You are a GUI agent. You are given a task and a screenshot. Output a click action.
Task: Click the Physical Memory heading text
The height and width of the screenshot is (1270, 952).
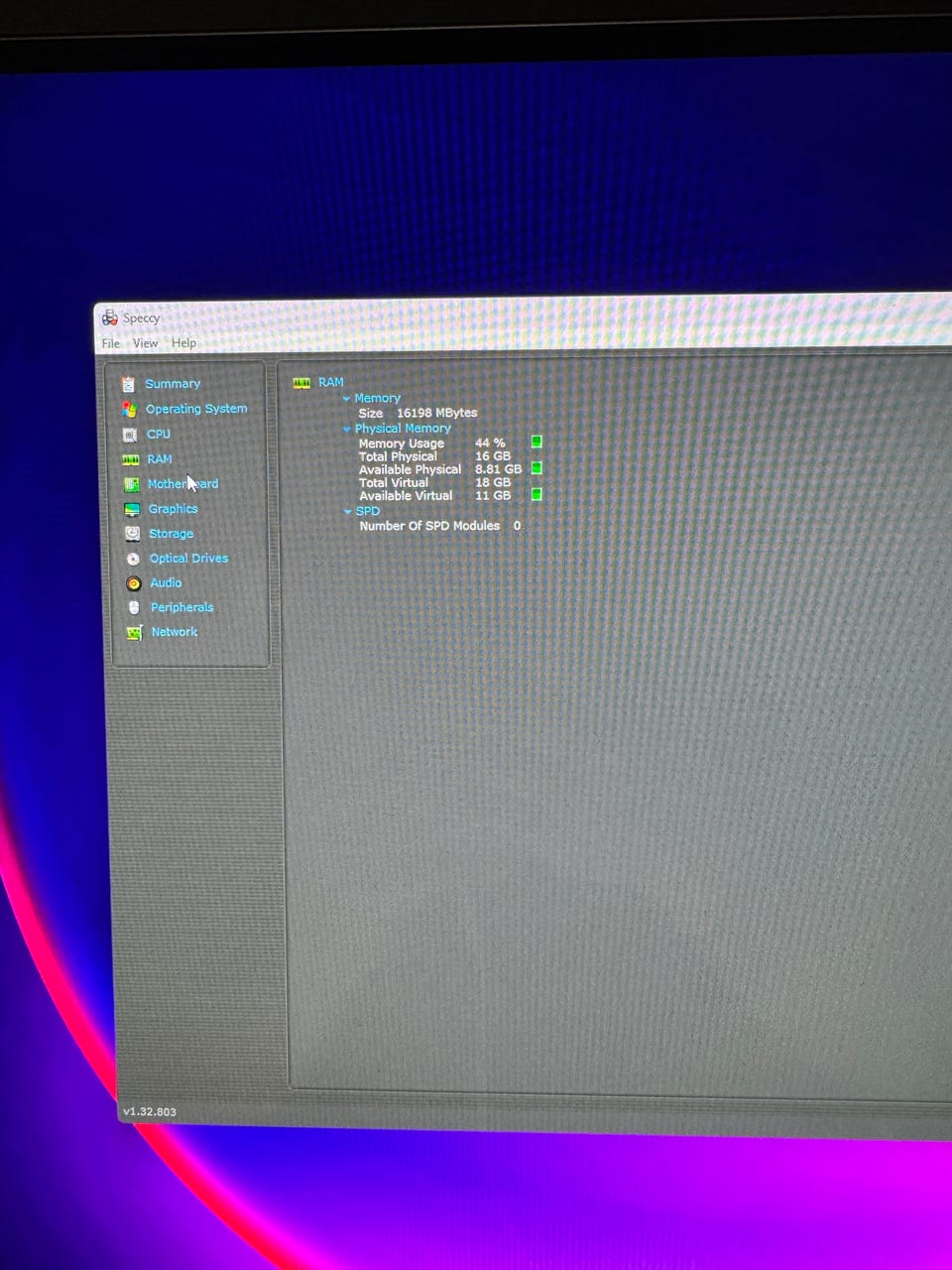coord(403,429)
